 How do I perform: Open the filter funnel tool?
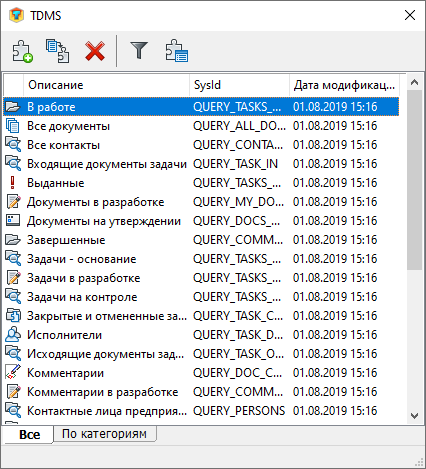[139, 50]
